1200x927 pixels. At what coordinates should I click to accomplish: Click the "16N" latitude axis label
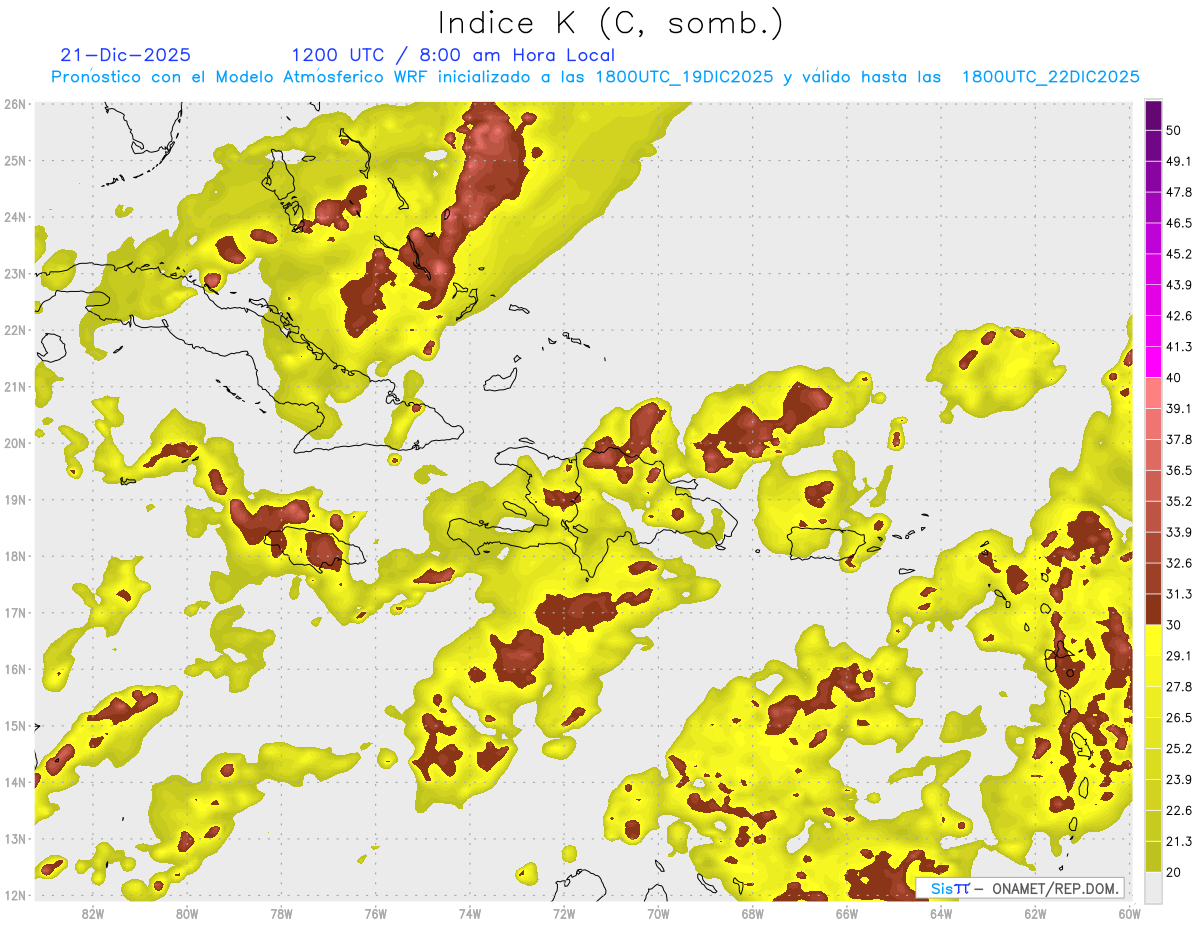click(x=15, y=669)
